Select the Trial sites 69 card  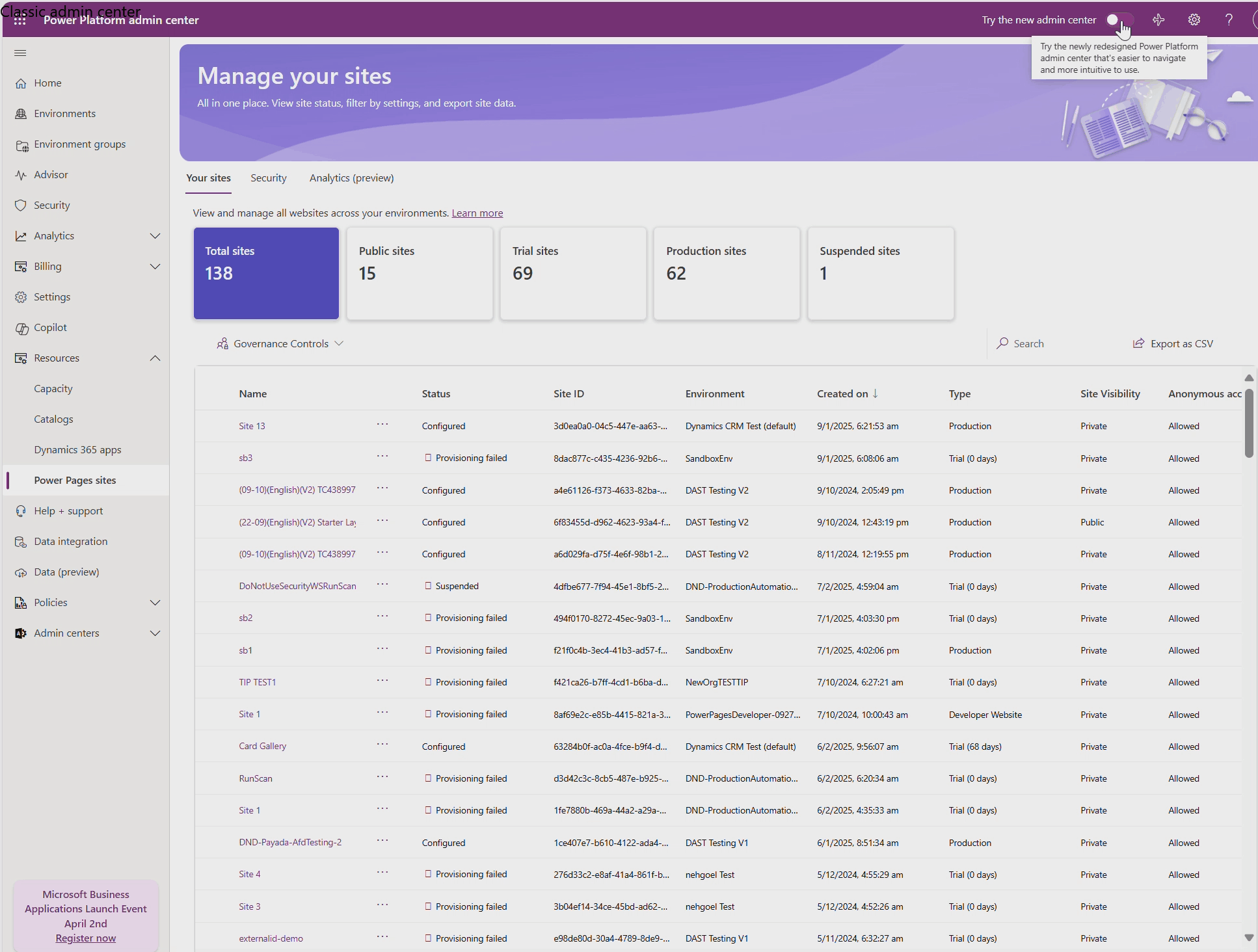pyautogui.click(x=573, y=273)
